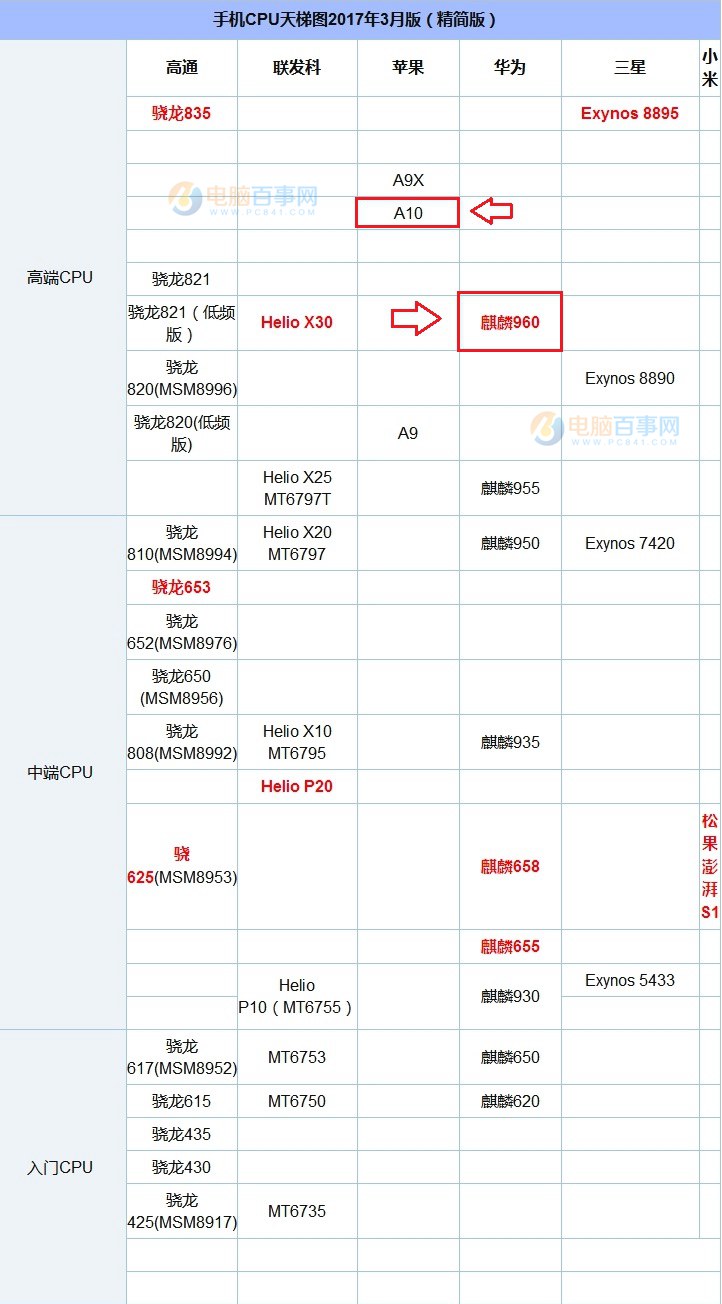Click the 苹果 column header
The height and width of the screenshot is (1304, 722).
click(408, 68)
